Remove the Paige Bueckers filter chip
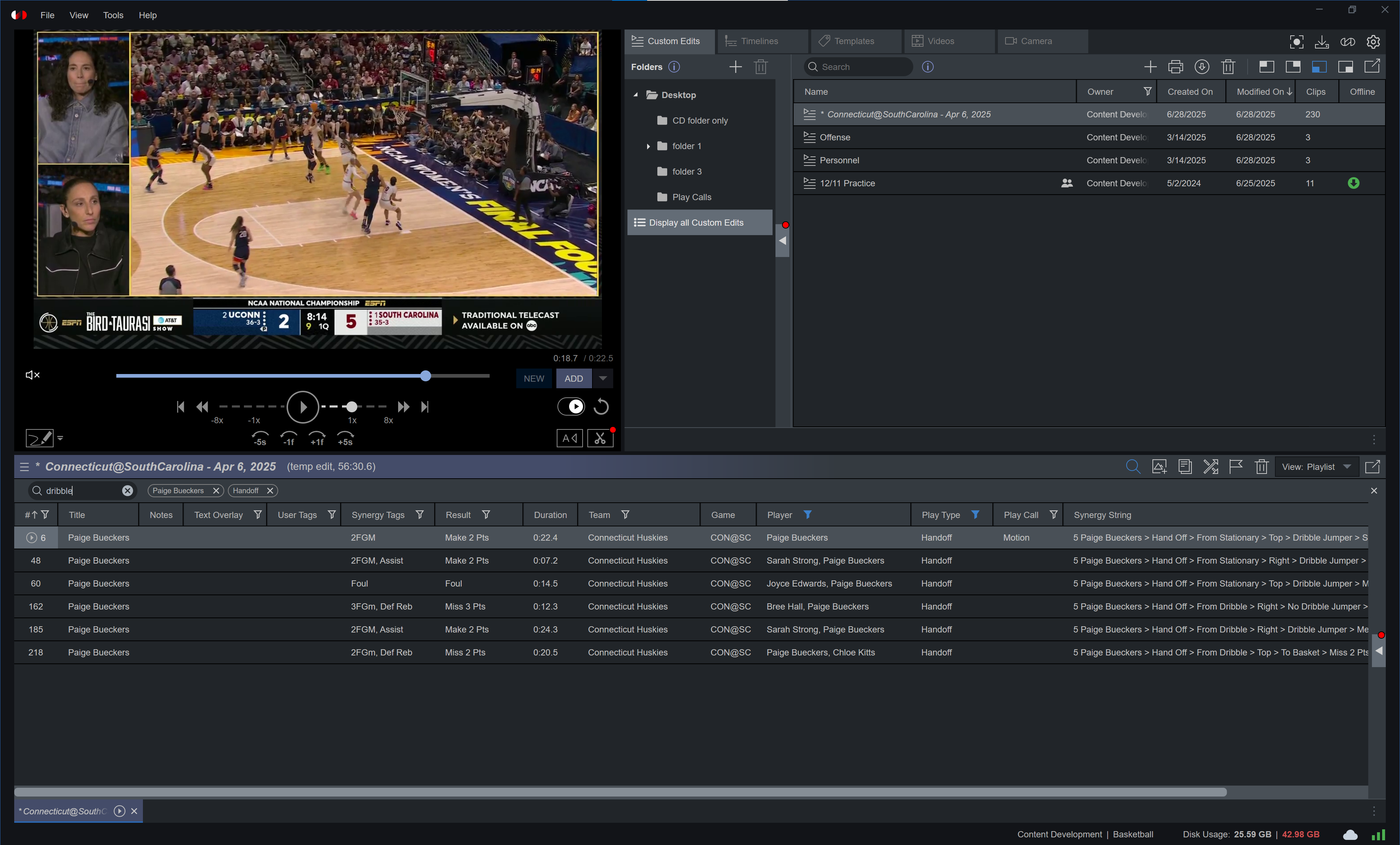Screen dimensions: 1400x845 coord(216,490)
